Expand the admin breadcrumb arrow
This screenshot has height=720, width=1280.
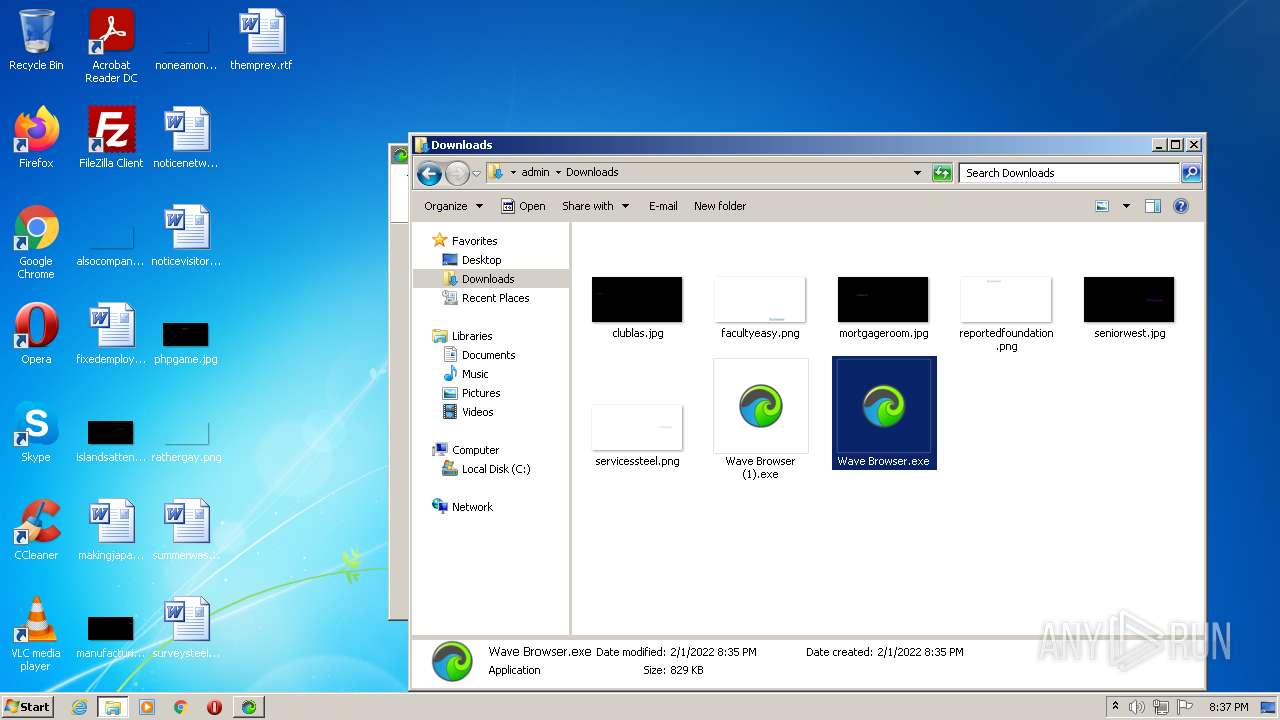point(558,173)
